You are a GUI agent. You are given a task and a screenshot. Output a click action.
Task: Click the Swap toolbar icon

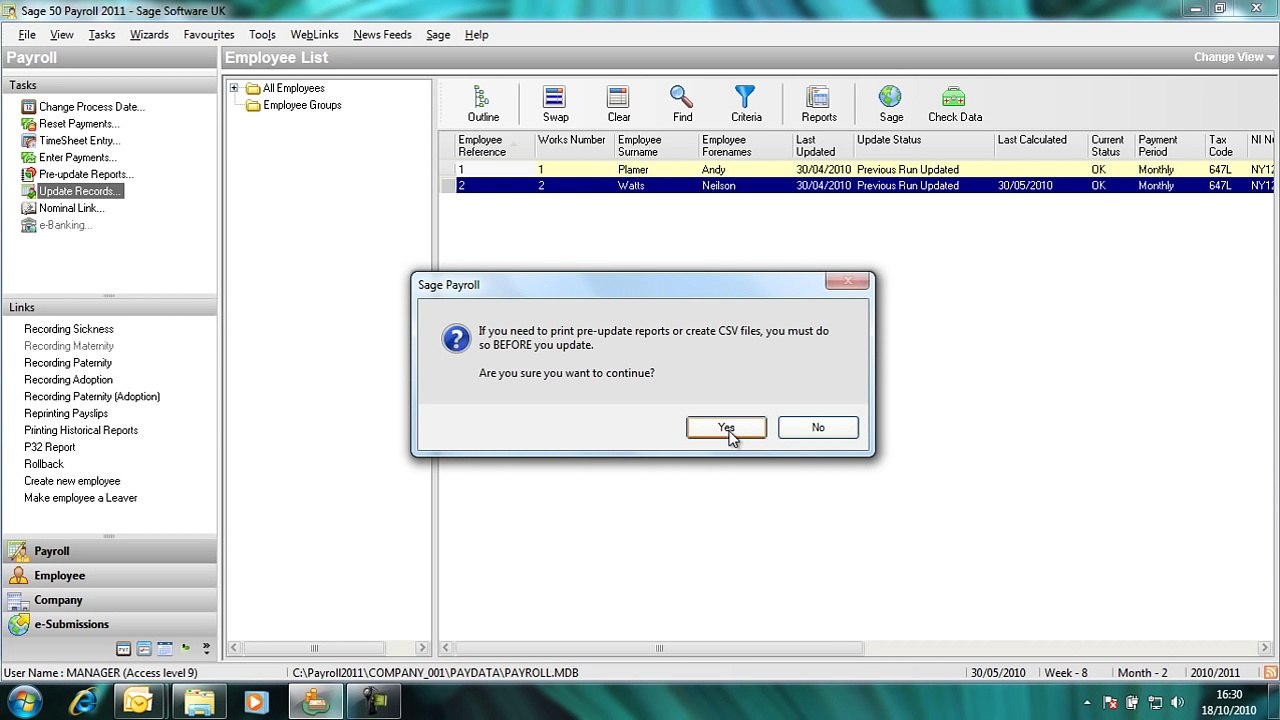point(555,104)
